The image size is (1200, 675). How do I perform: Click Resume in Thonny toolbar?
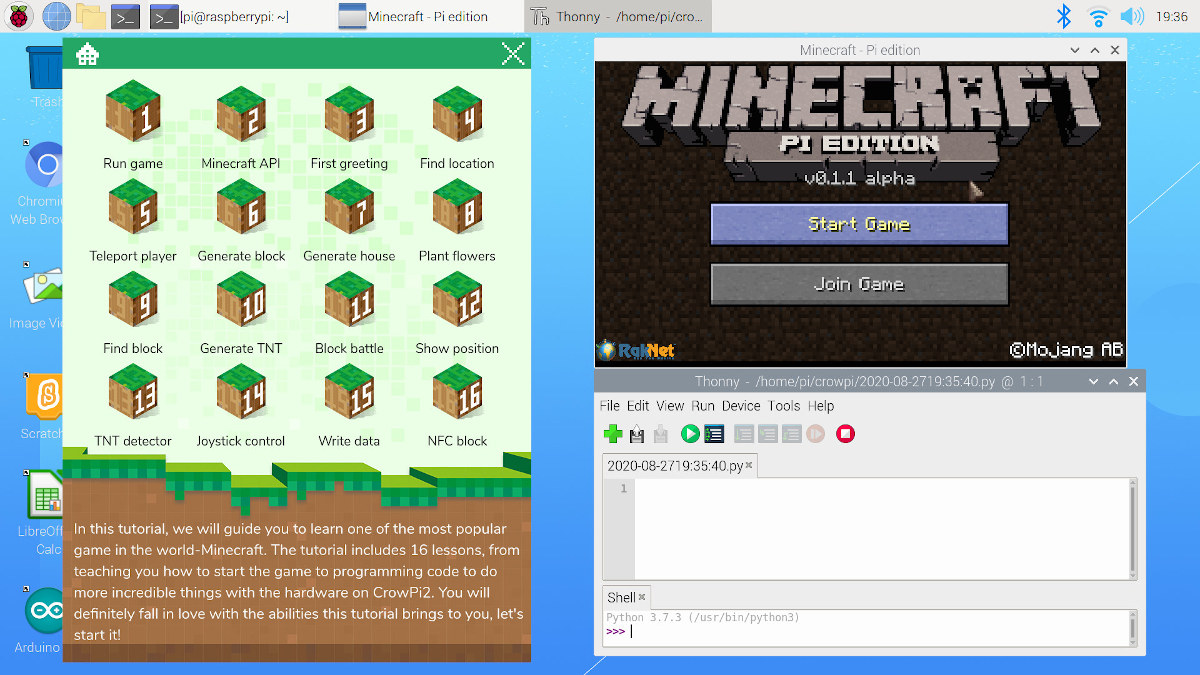pos(815,434)
